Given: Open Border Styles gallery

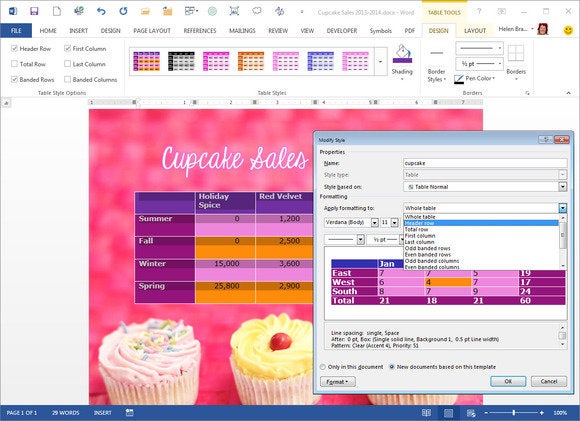Looking at the screenshot, I should (436, 66).
